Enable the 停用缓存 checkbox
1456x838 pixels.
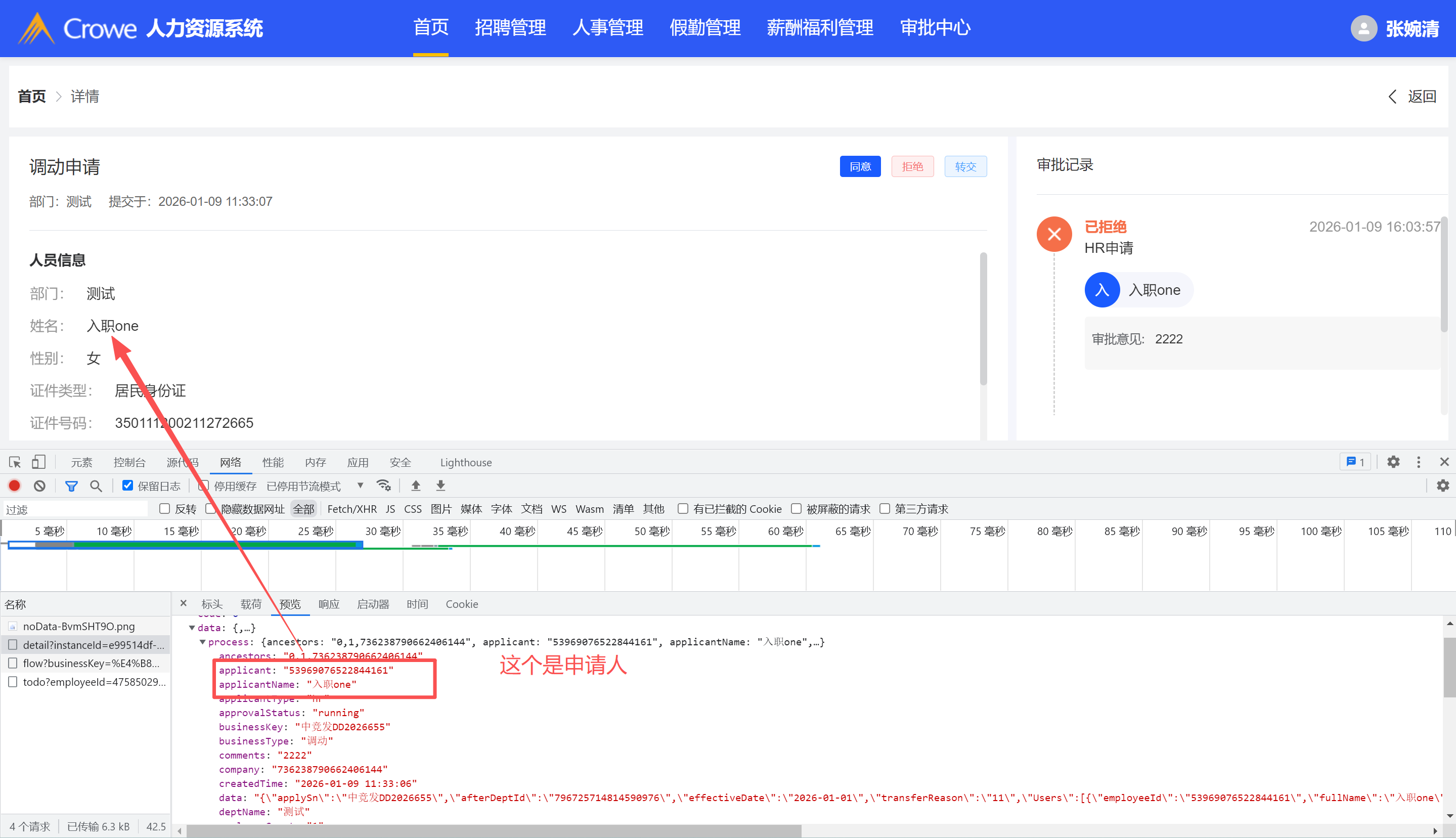click(x=203, y=486)
